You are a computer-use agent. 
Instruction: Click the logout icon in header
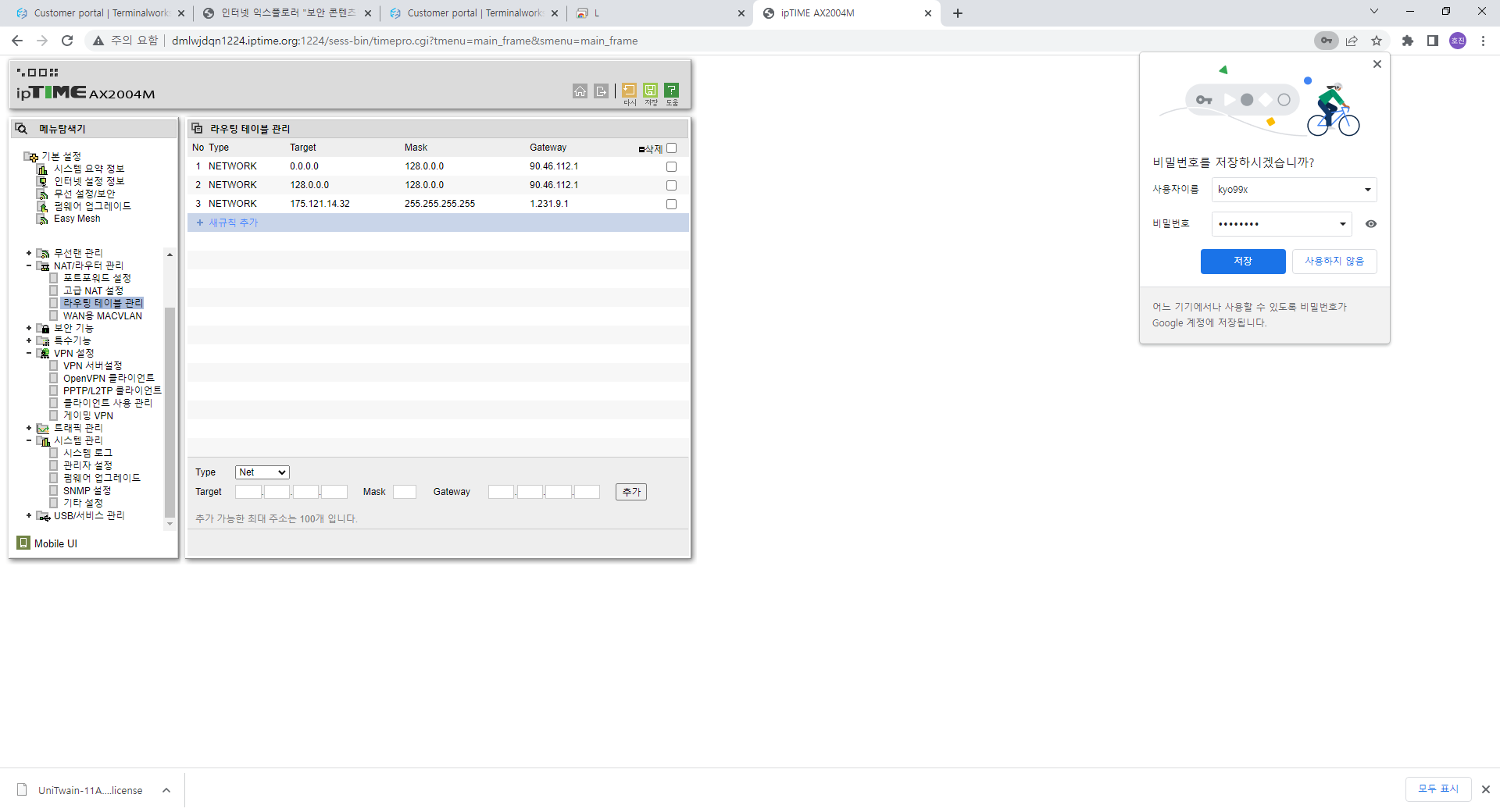[601, 91]
